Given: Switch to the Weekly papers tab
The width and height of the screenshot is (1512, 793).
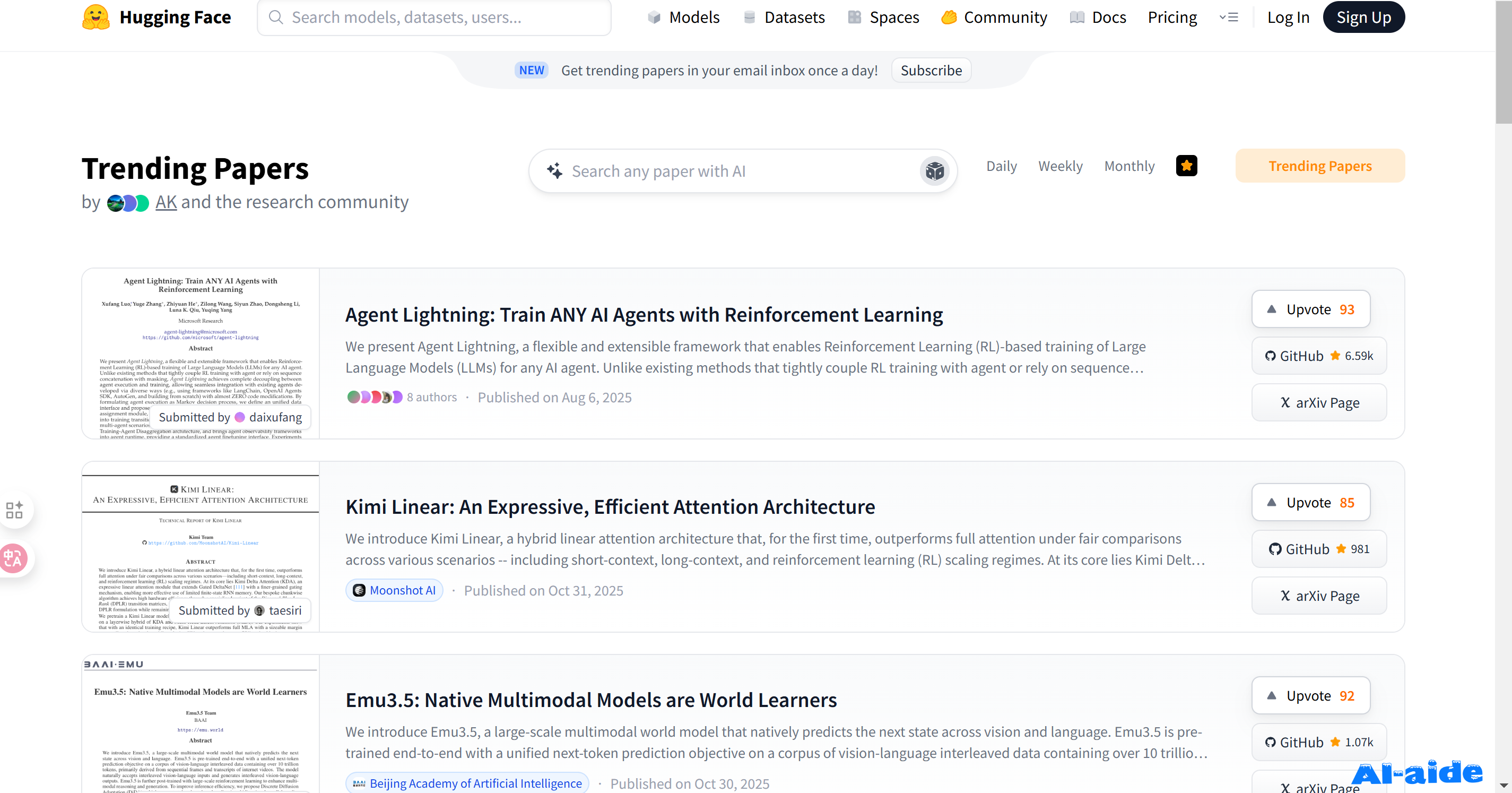Looking at the screenshot, I should point(1060,166).
